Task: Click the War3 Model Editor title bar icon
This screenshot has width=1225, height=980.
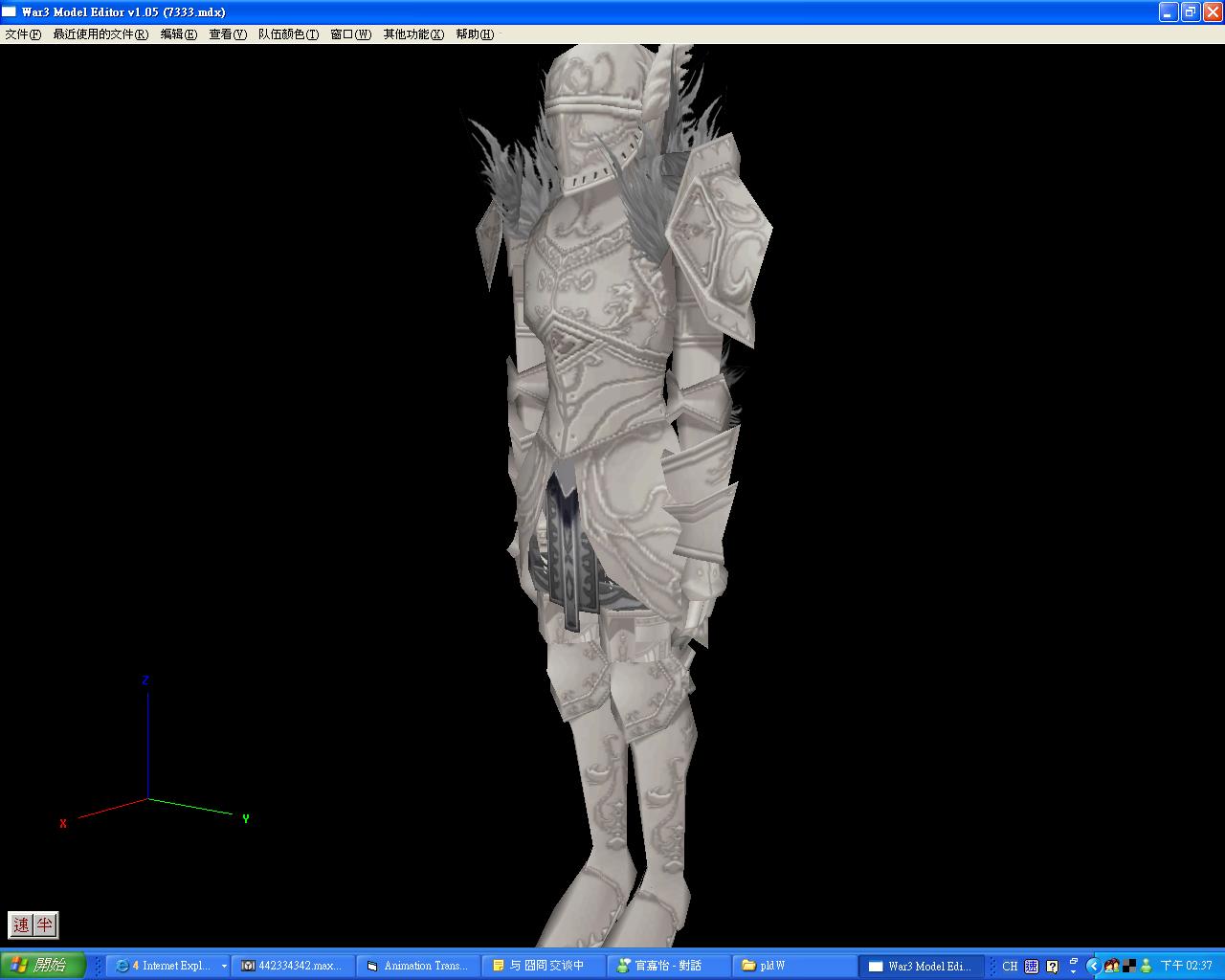Action: pos(10,11)
